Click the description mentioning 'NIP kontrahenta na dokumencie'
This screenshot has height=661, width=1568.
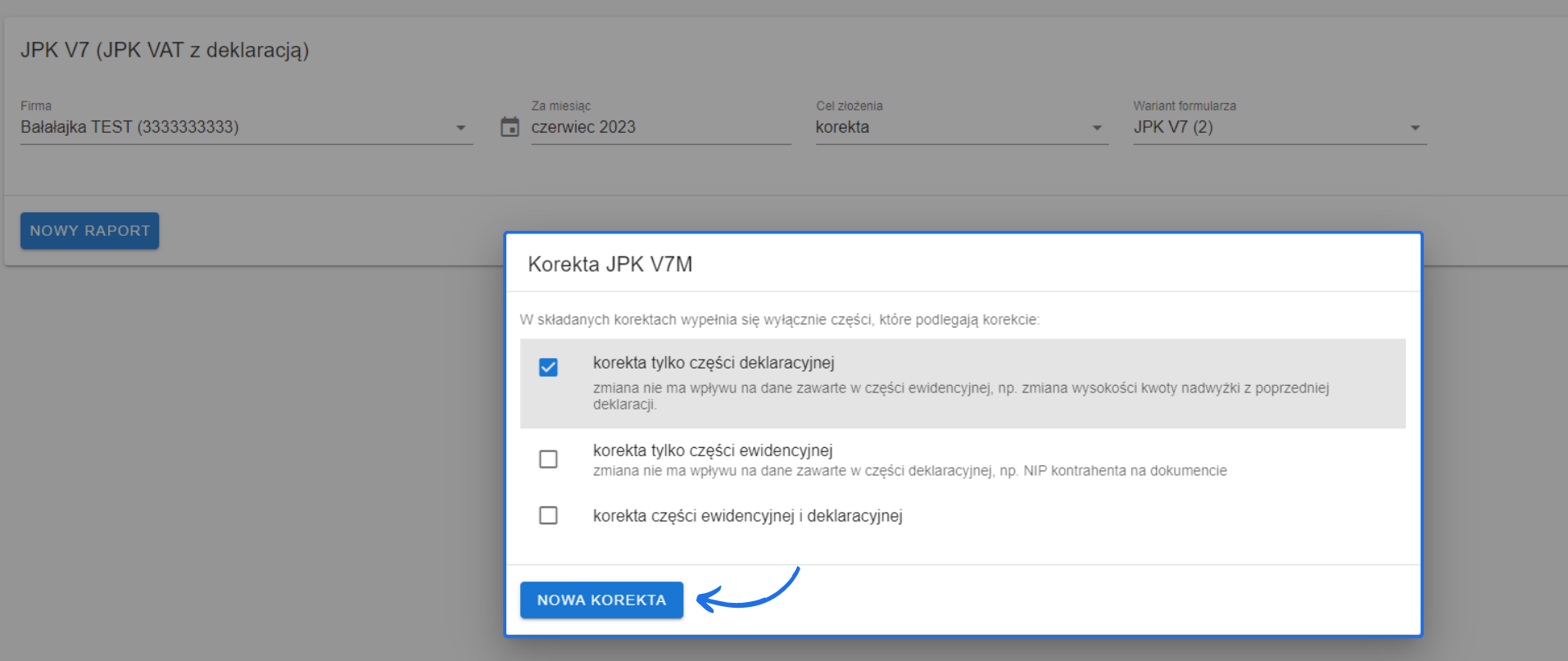coord(910,471)
